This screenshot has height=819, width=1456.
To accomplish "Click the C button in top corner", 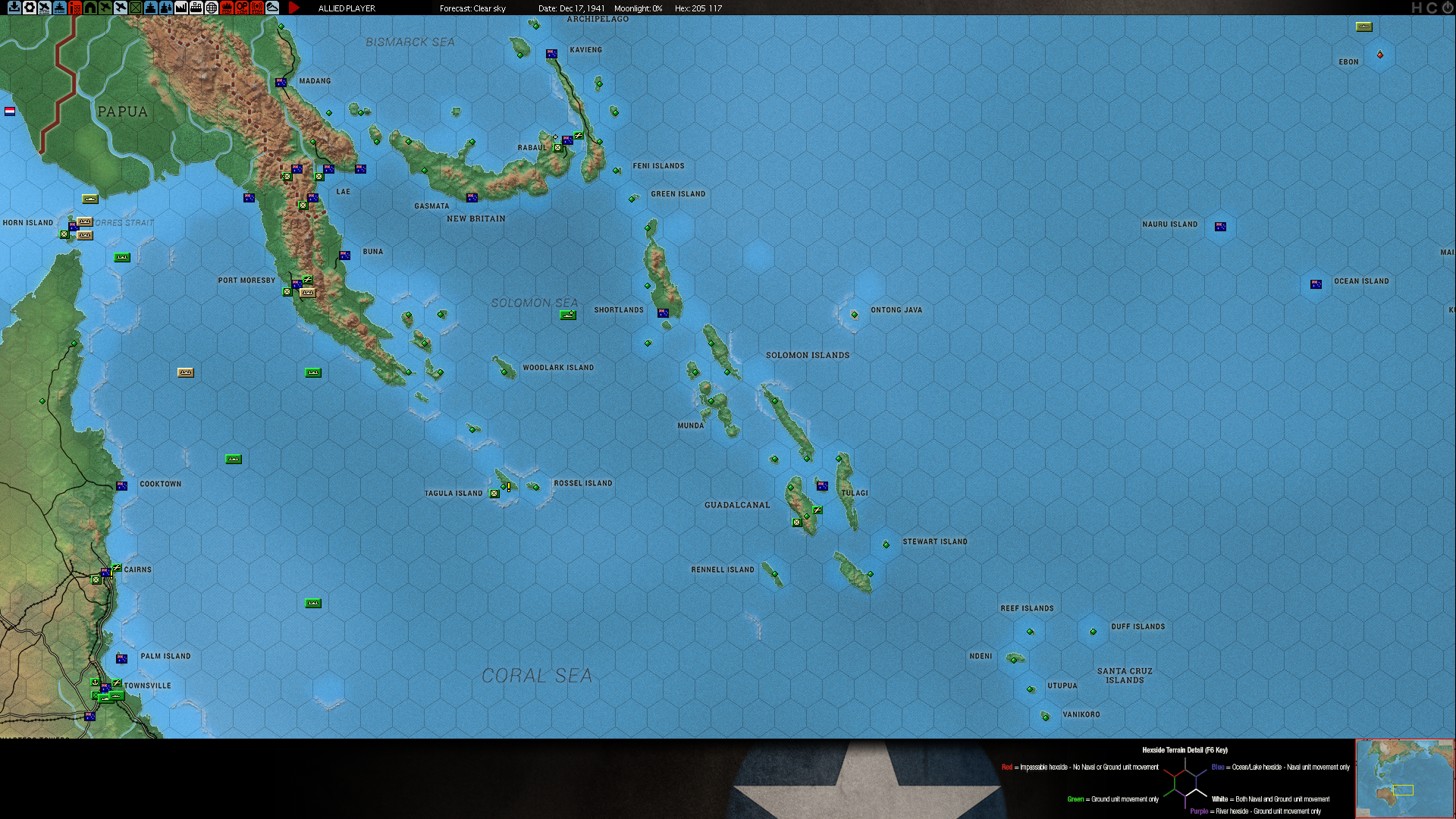I will [x=1432, y=8].
